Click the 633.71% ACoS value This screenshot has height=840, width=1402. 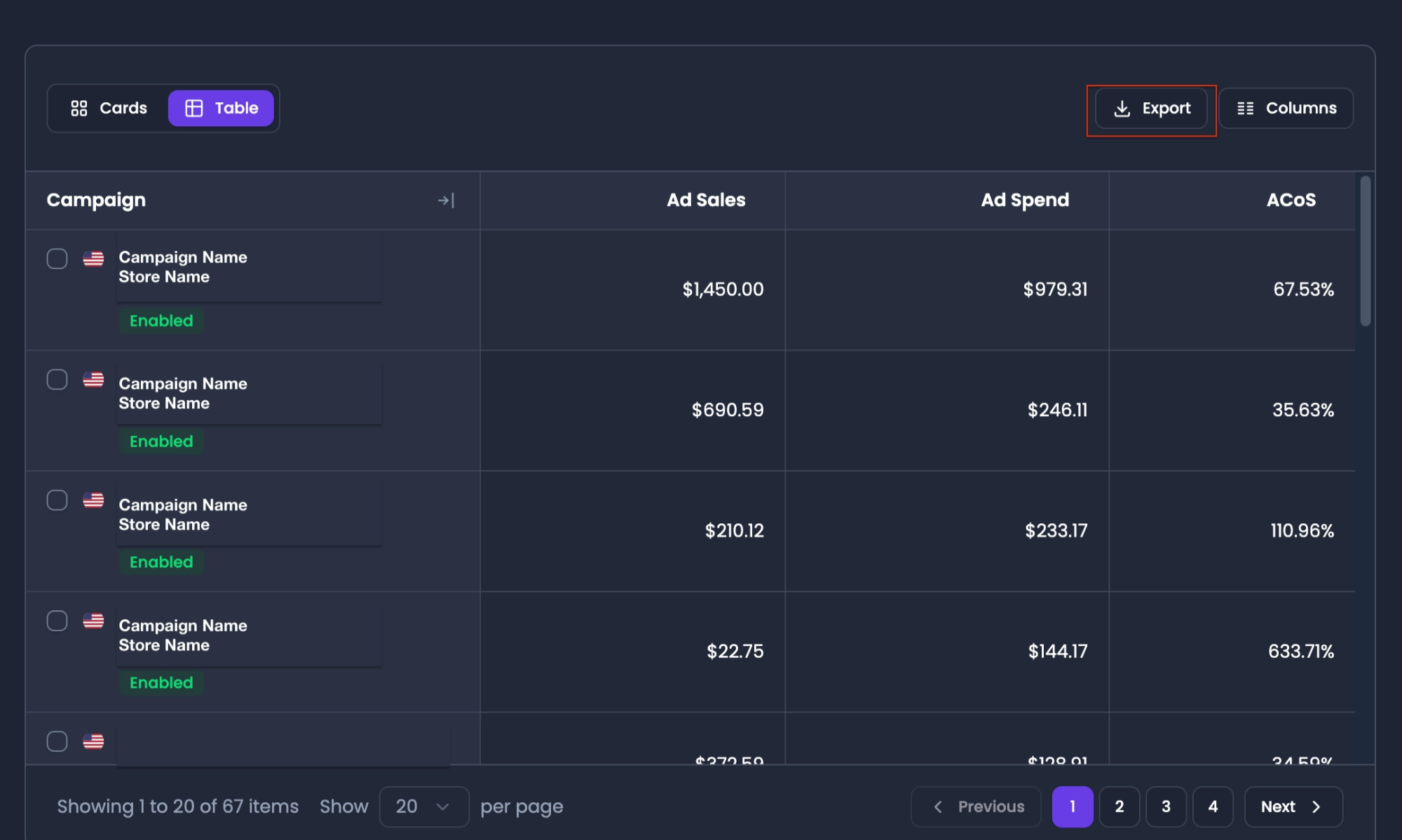tap(1301, 652)
